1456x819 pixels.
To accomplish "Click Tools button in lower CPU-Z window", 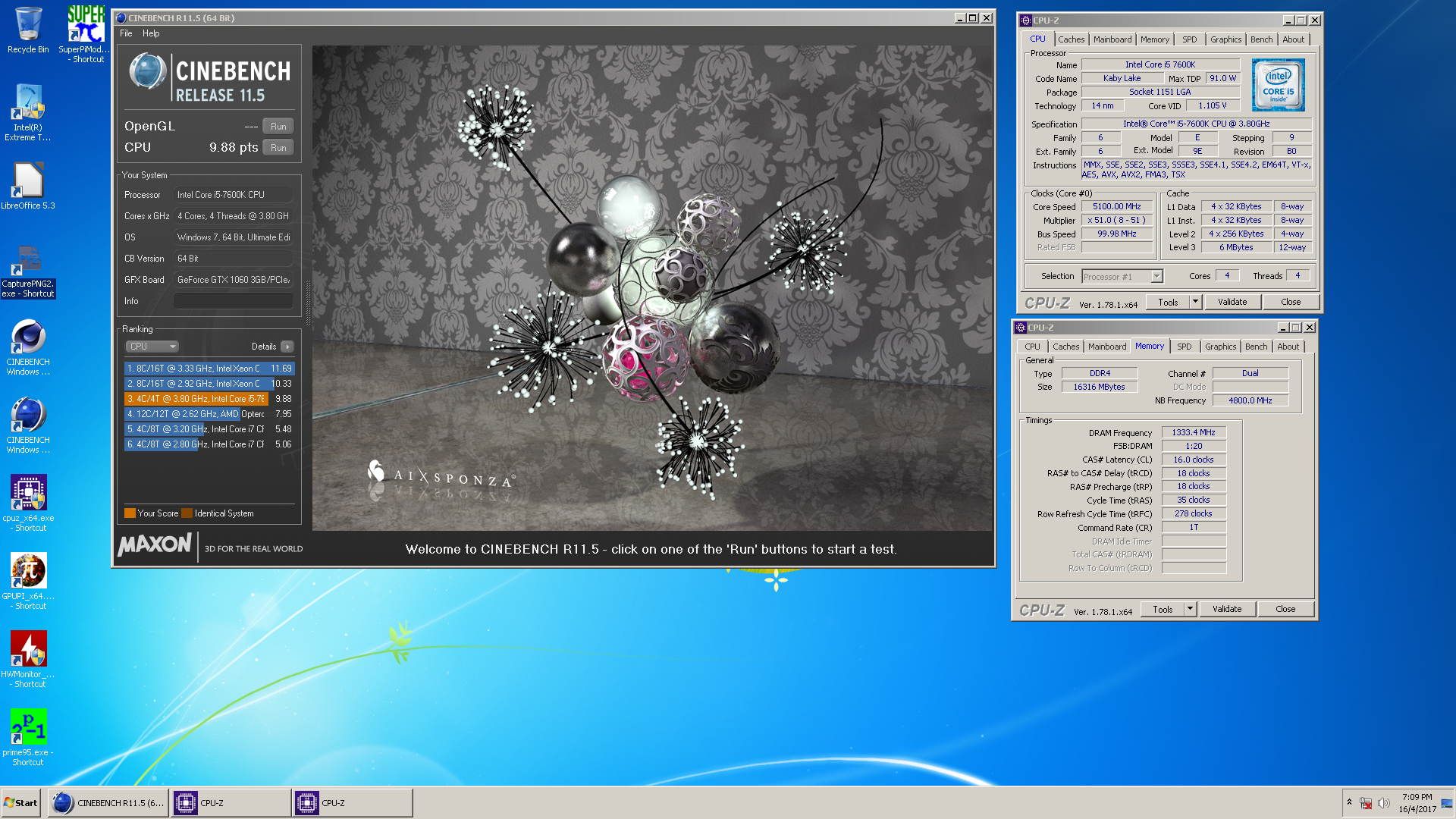I will 1163,610.
